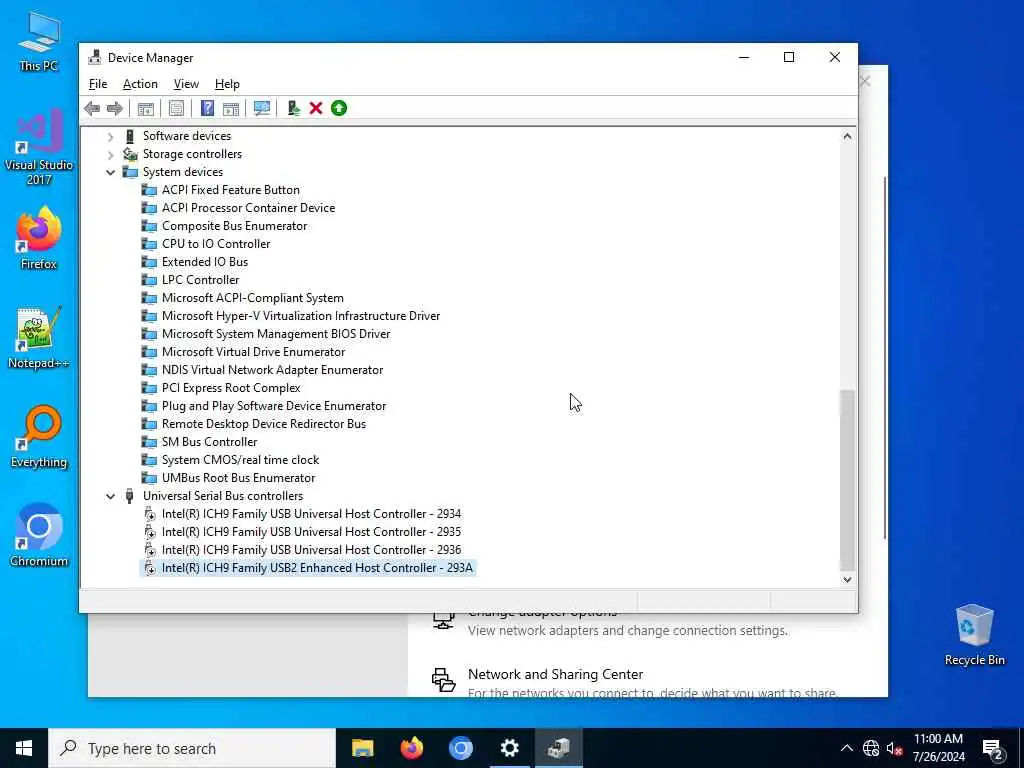Select USB Universal Host Controller - 2934
This screenshot has width=1024, height=768.
tap(311, 514)
